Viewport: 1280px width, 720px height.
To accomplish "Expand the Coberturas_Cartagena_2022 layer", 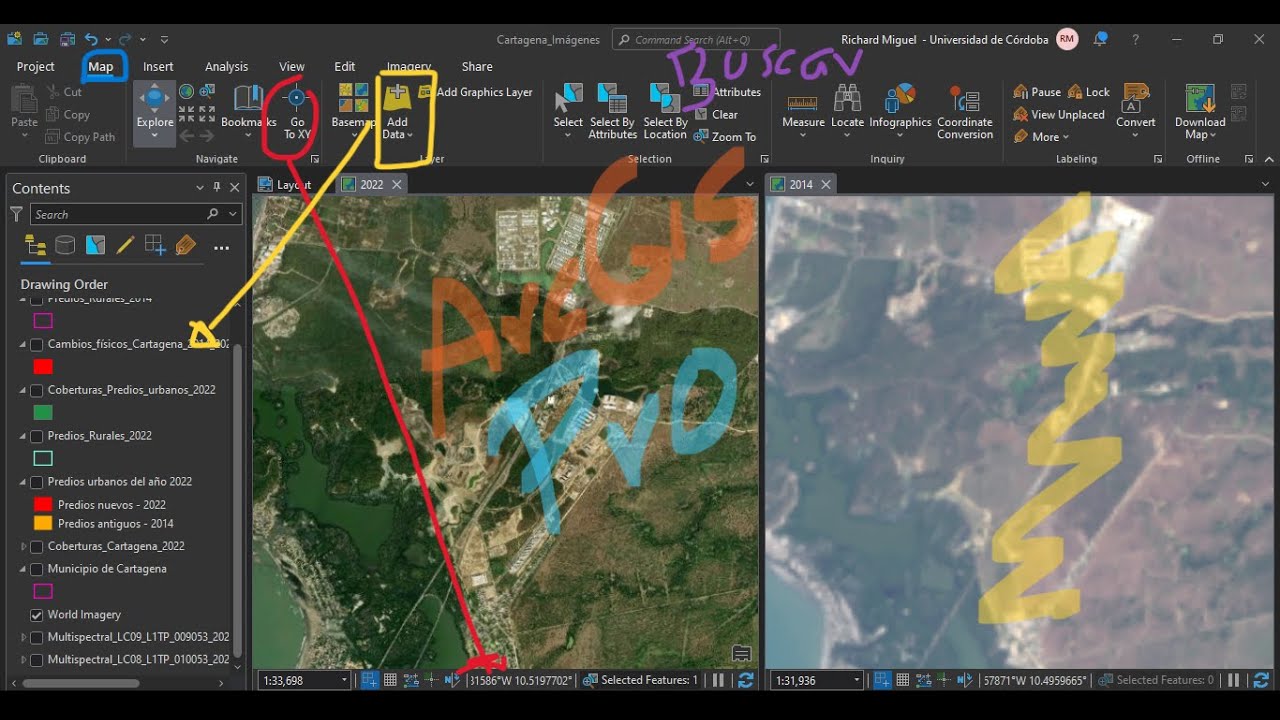I will (x=24, y=546).
